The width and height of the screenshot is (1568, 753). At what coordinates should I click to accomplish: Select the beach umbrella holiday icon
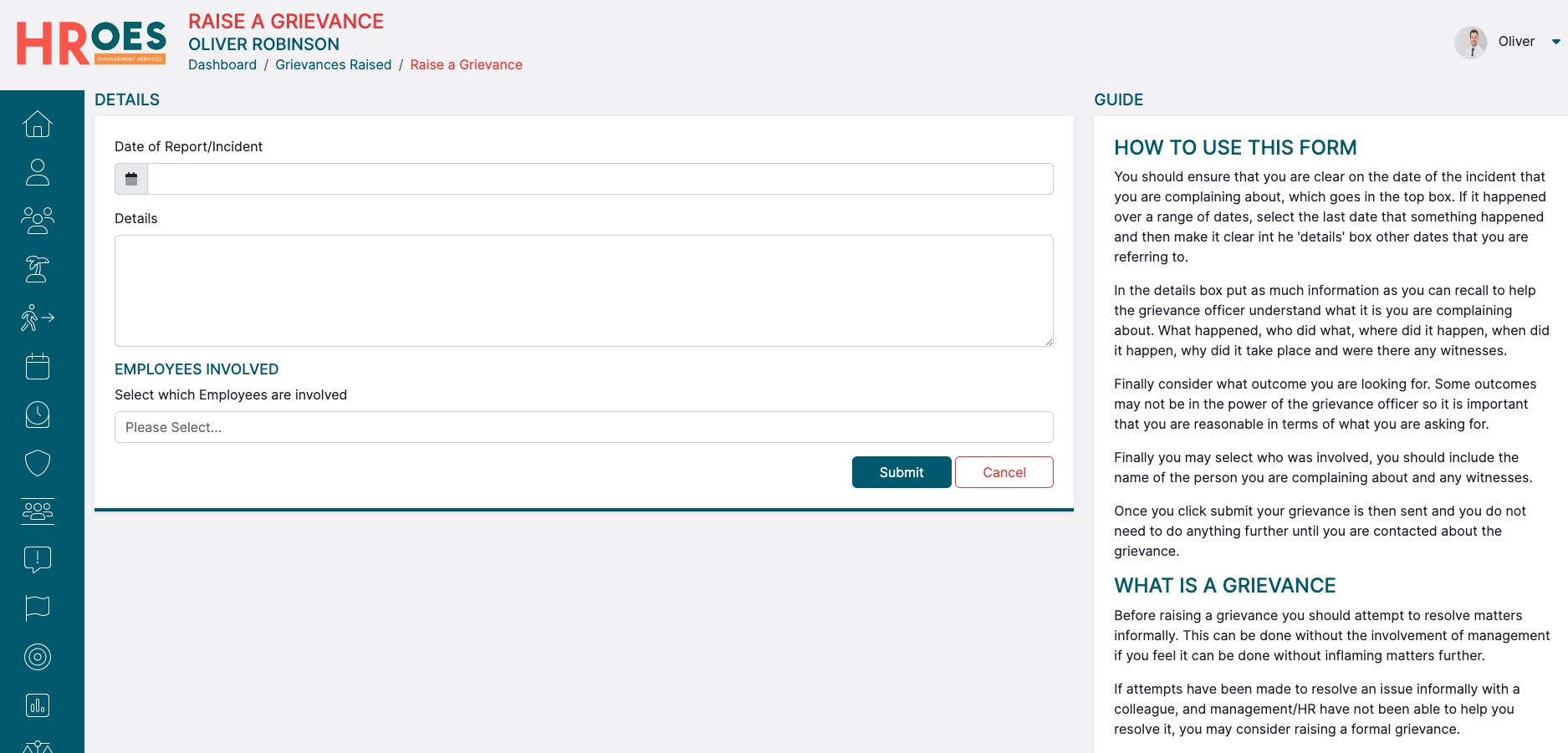click(38, 269)
